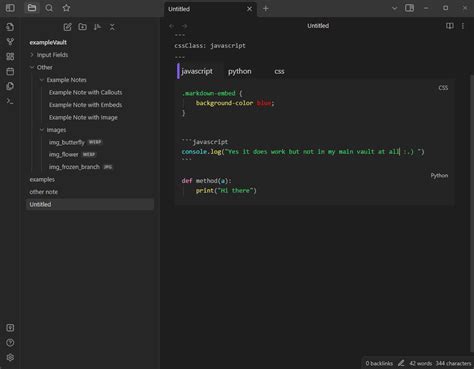Click the templates icon in the ribbon

tap(10, 86)
